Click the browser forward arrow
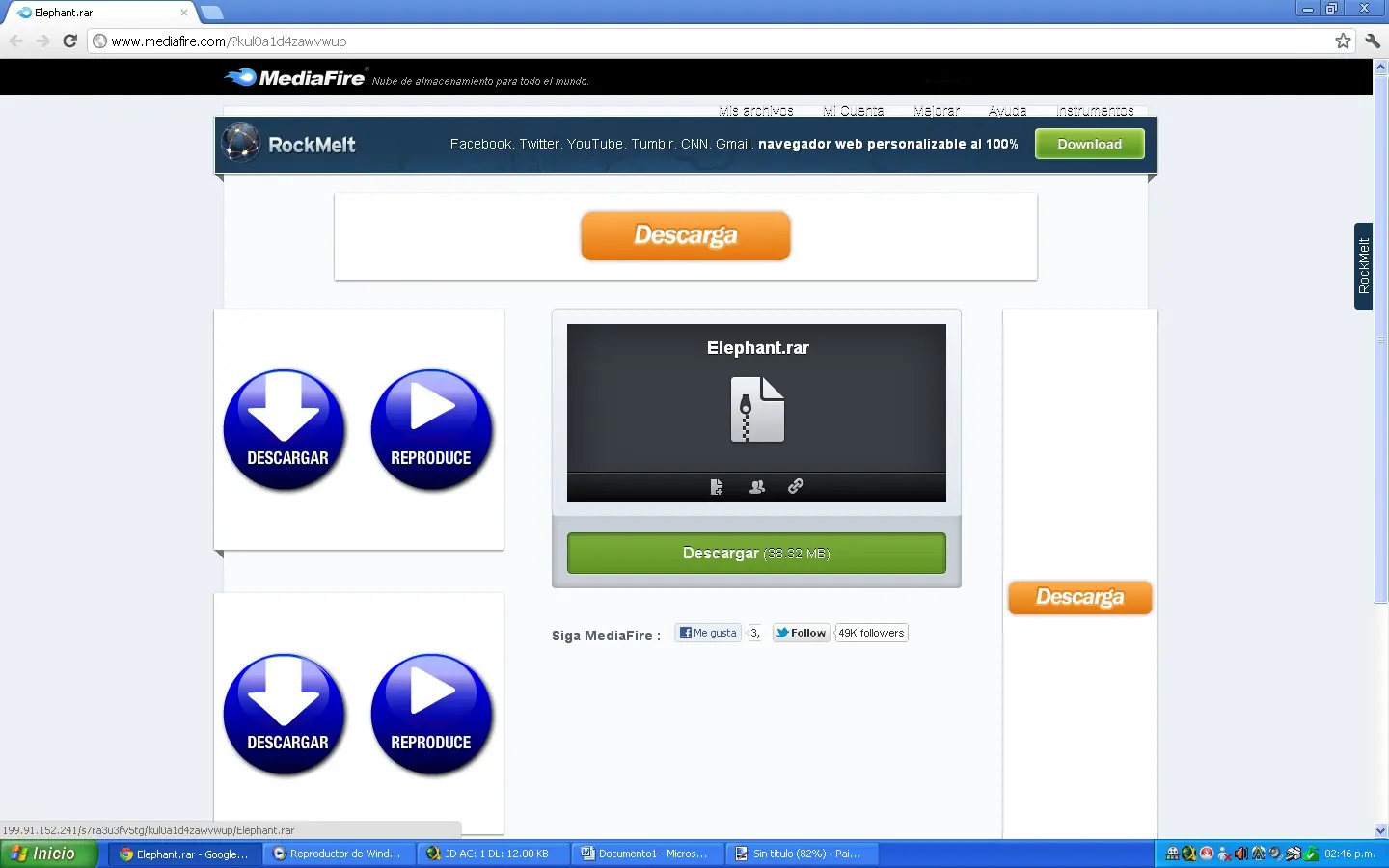Image resolution: width=1389 pixels, height=868 pixels. coord(42,41)
